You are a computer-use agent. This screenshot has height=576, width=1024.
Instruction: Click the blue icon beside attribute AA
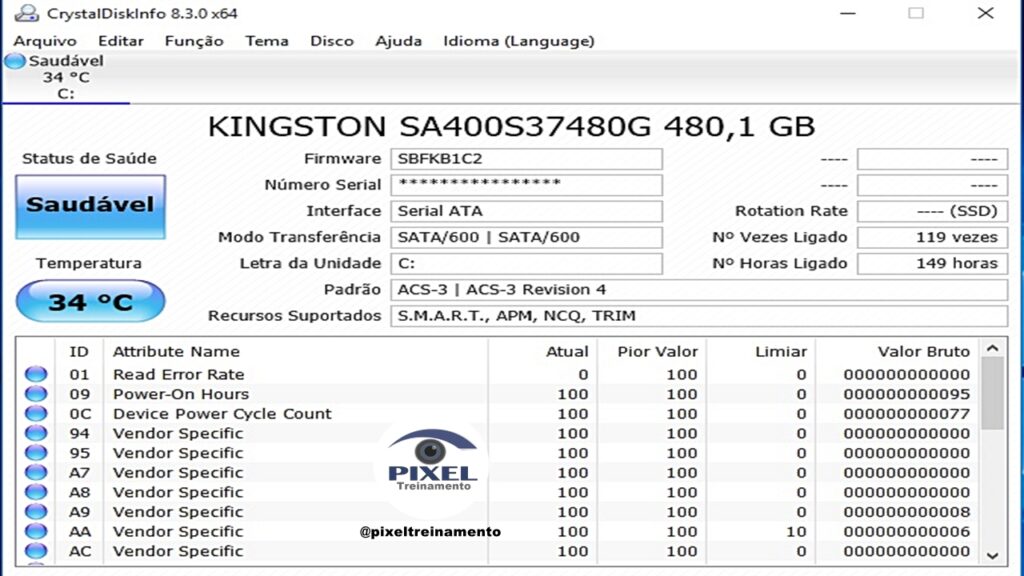pyautogui.click(x=35, y=531)
